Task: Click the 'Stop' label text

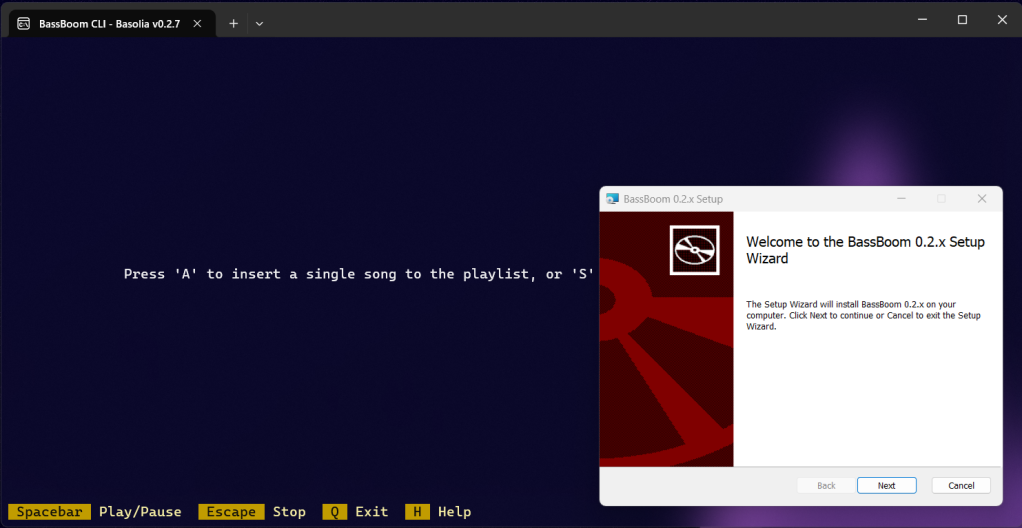Action: tap(289, 512)
